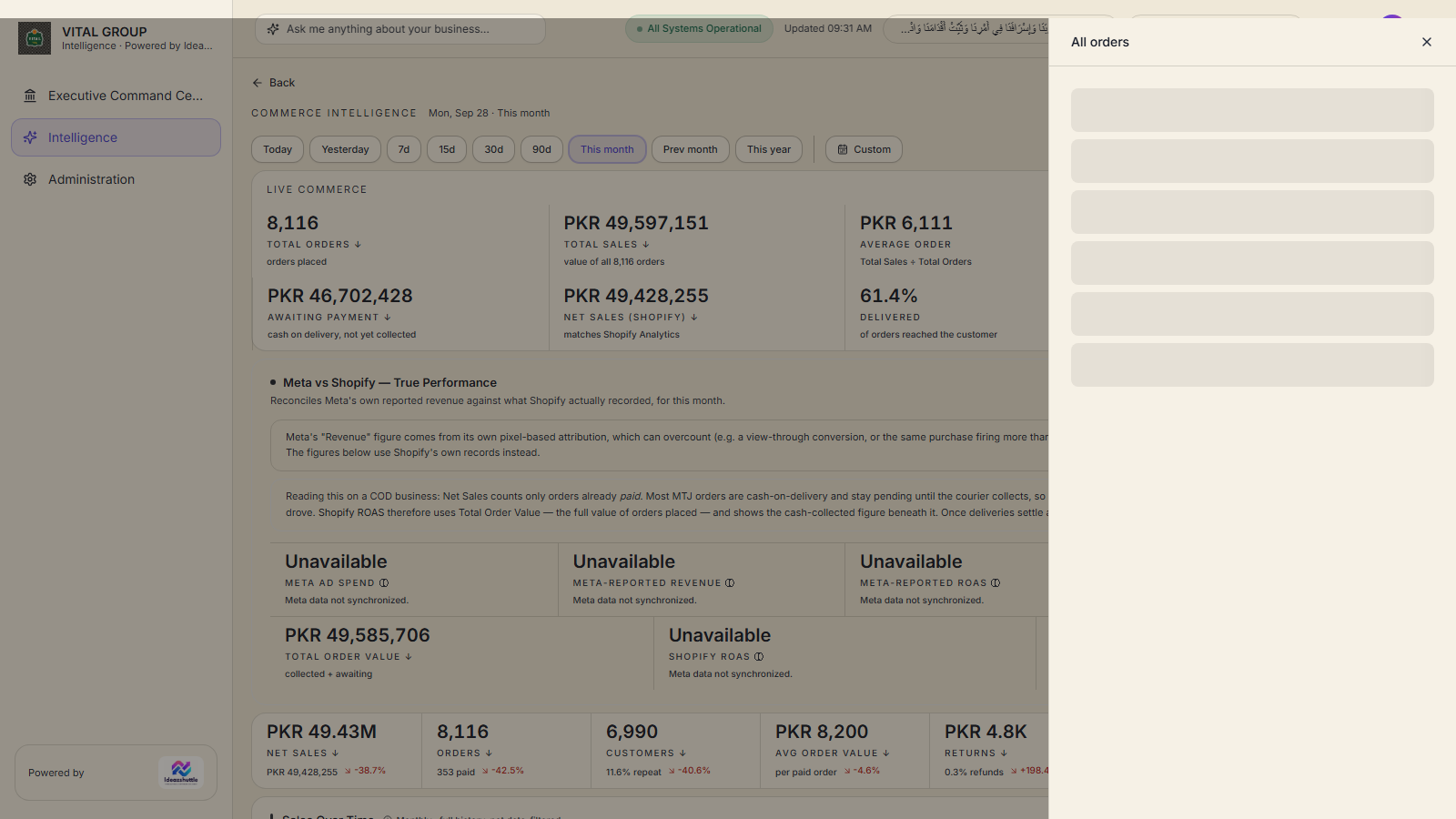Show info for Meta-Reported Revenue

(x=730, y=583)
